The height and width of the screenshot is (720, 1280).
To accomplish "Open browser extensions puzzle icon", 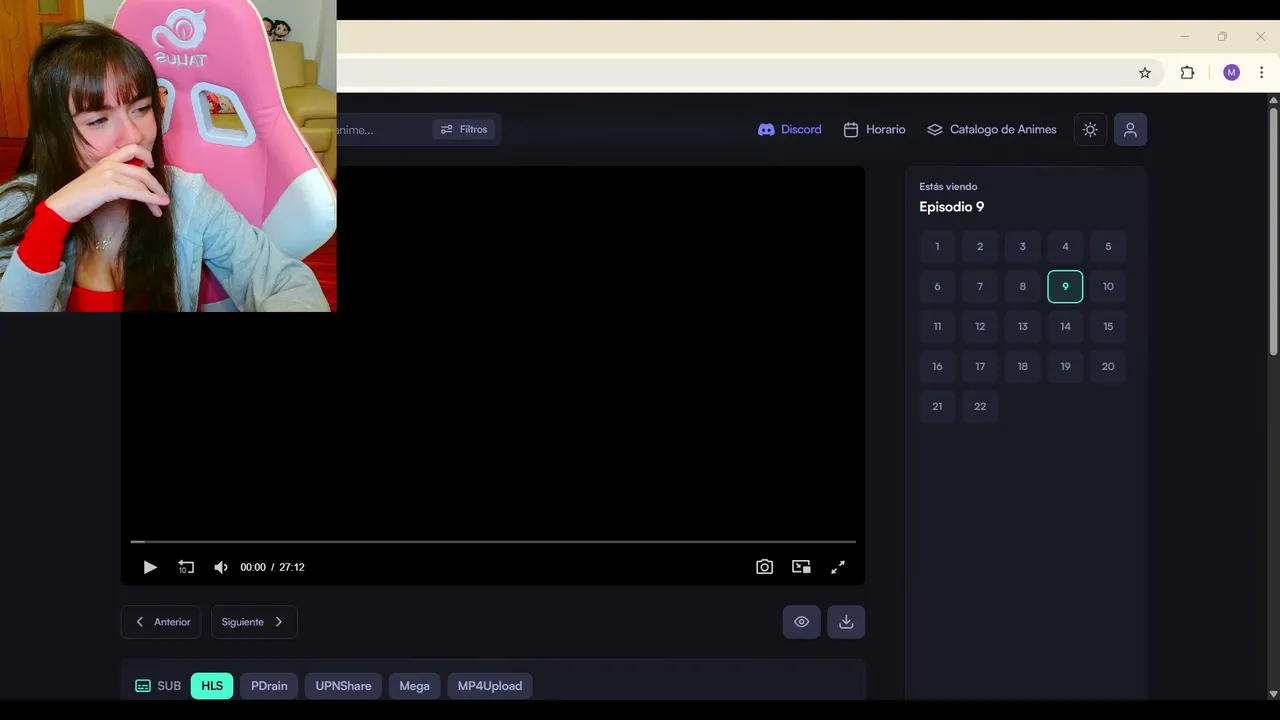I will coord(1187,72).
